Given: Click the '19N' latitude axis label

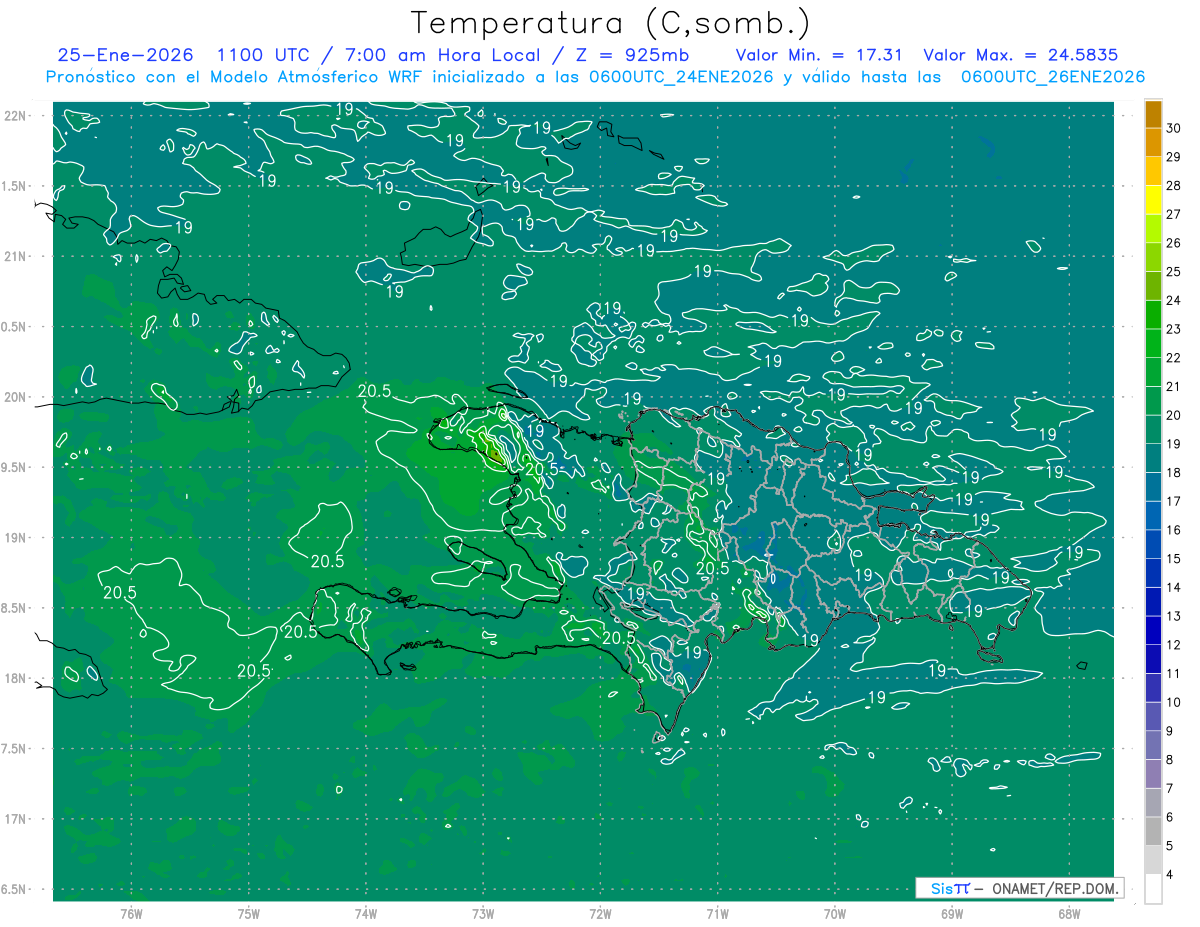Looking at the screenshot, I should (17, 538).
